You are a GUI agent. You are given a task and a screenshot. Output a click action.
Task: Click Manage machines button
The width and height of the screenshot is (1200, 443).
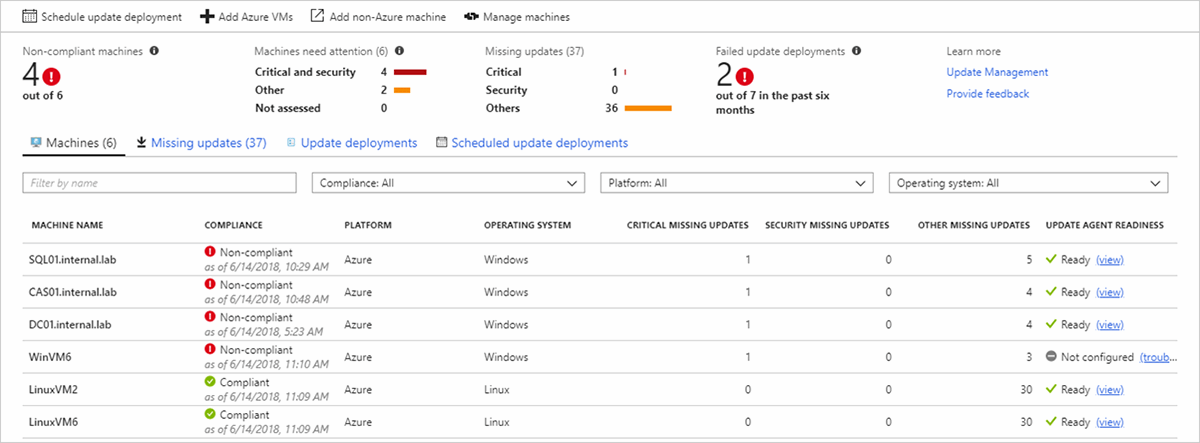coord(516,17)
